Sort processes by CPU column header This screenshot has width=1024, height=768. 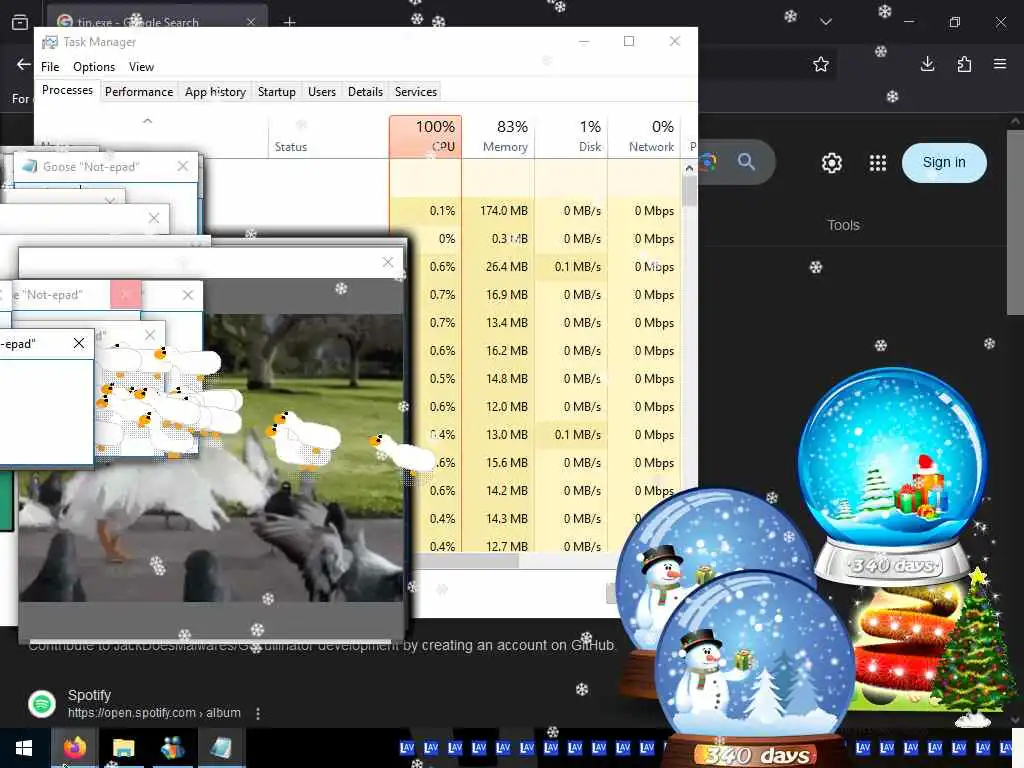point(425,136)
